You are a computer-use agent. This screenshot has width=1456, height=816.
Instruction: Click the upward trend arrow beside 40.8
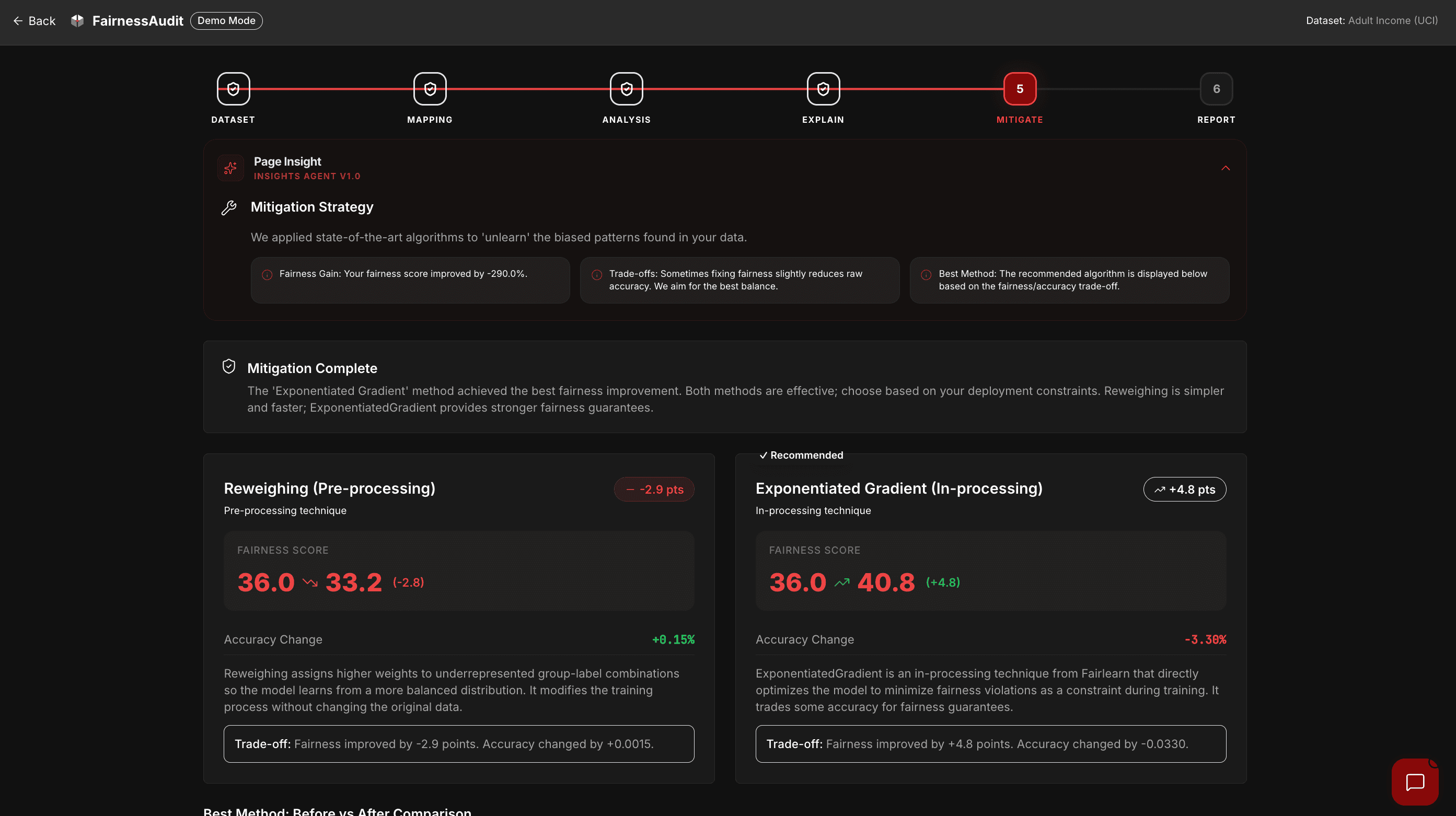841,582
